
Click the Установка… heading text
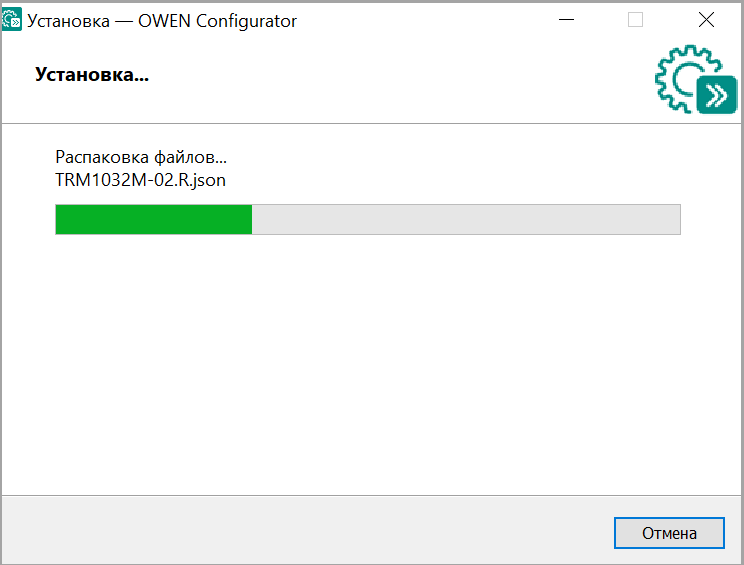pyautogui.click(x=92, y=74)
